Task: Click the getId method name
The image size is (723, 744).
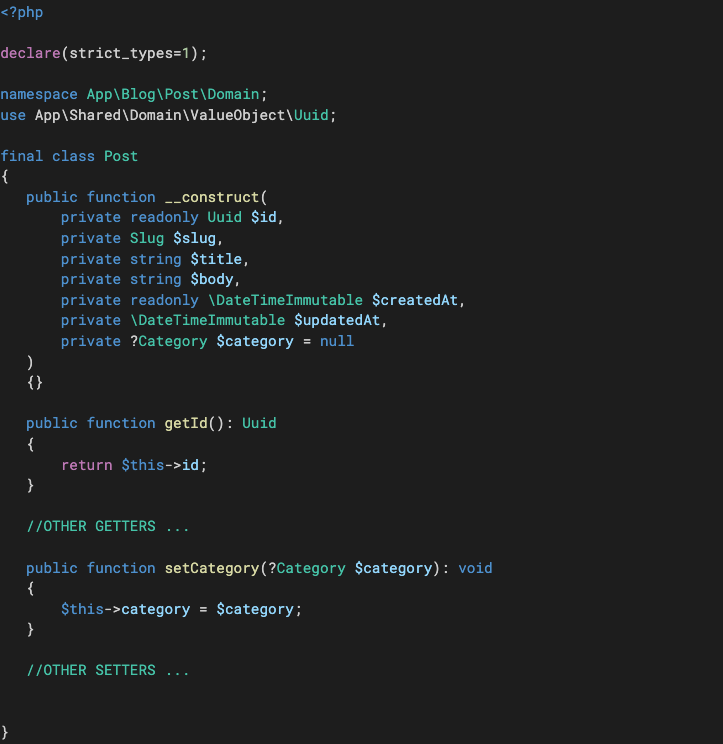Action: (x=186, y=423)
